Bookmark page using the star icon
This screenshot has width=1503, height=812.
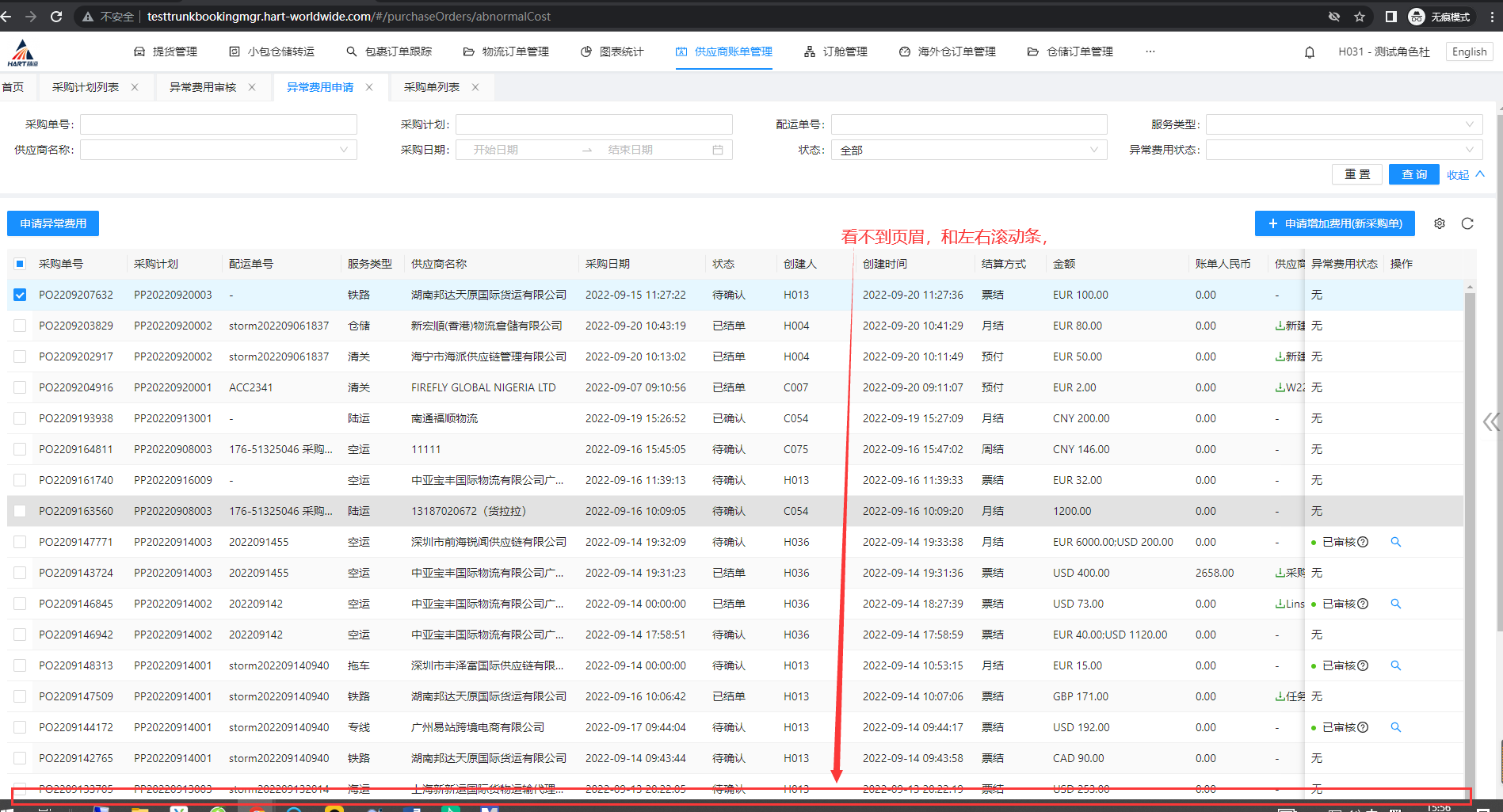point(1360,17)
